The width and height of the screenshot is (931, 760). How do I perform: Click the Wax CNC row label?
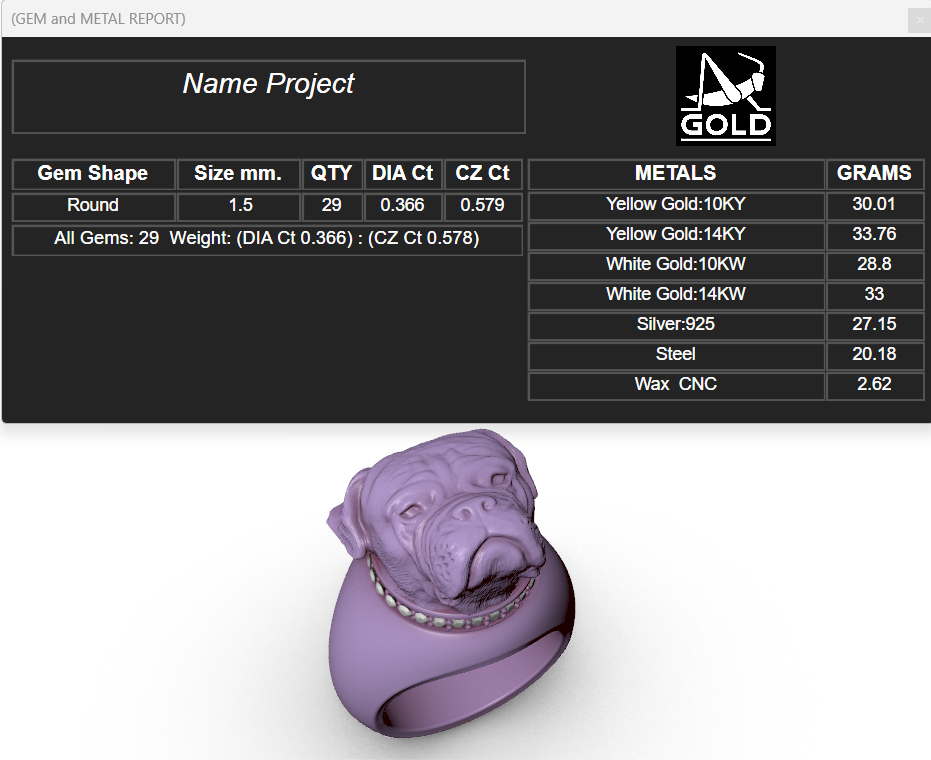[x=676, y=386]
